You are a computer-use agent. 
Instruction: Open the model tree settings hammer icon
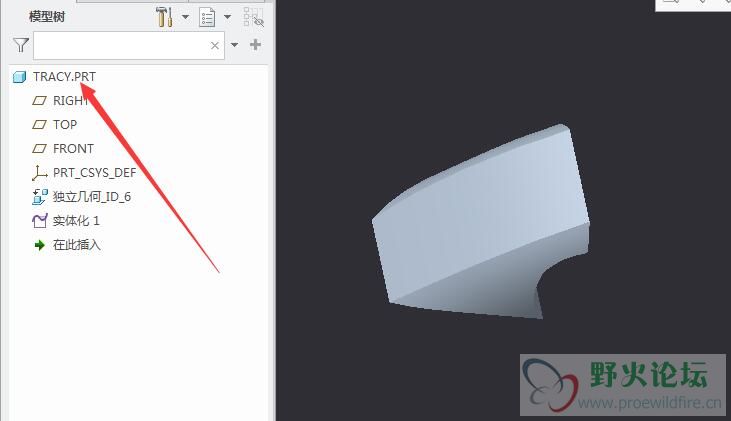point(164,17)
